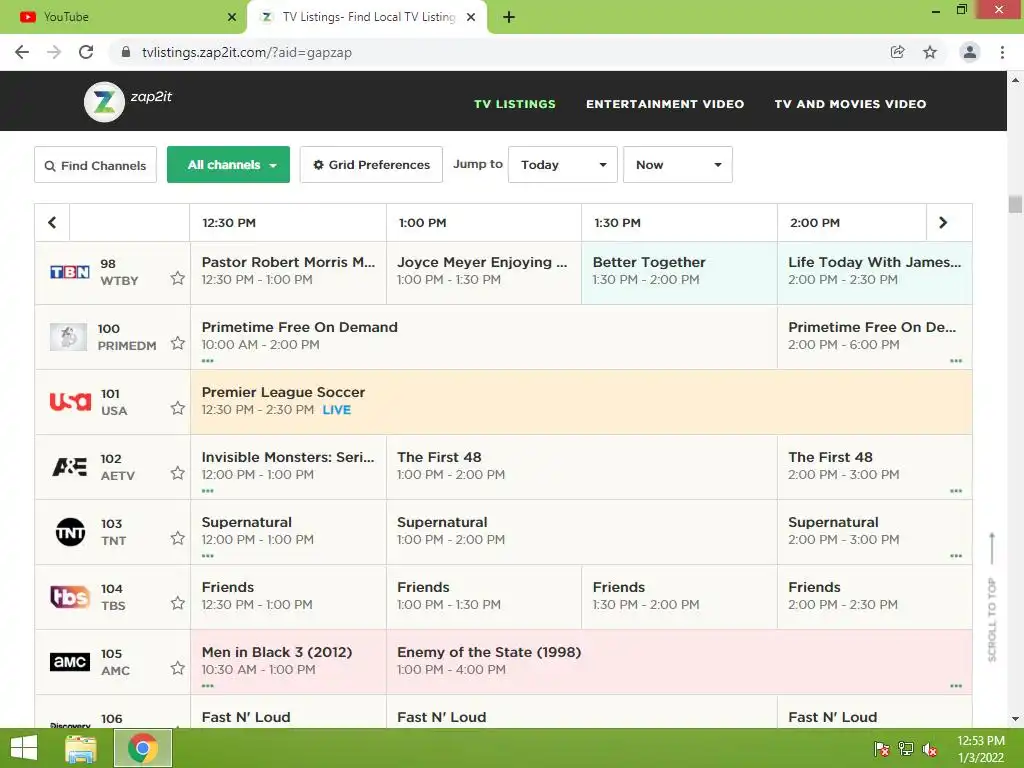The width and height of the screenshot is (1024, 768).
Task: Advance grid with right arrow
Action: (942, 223)
